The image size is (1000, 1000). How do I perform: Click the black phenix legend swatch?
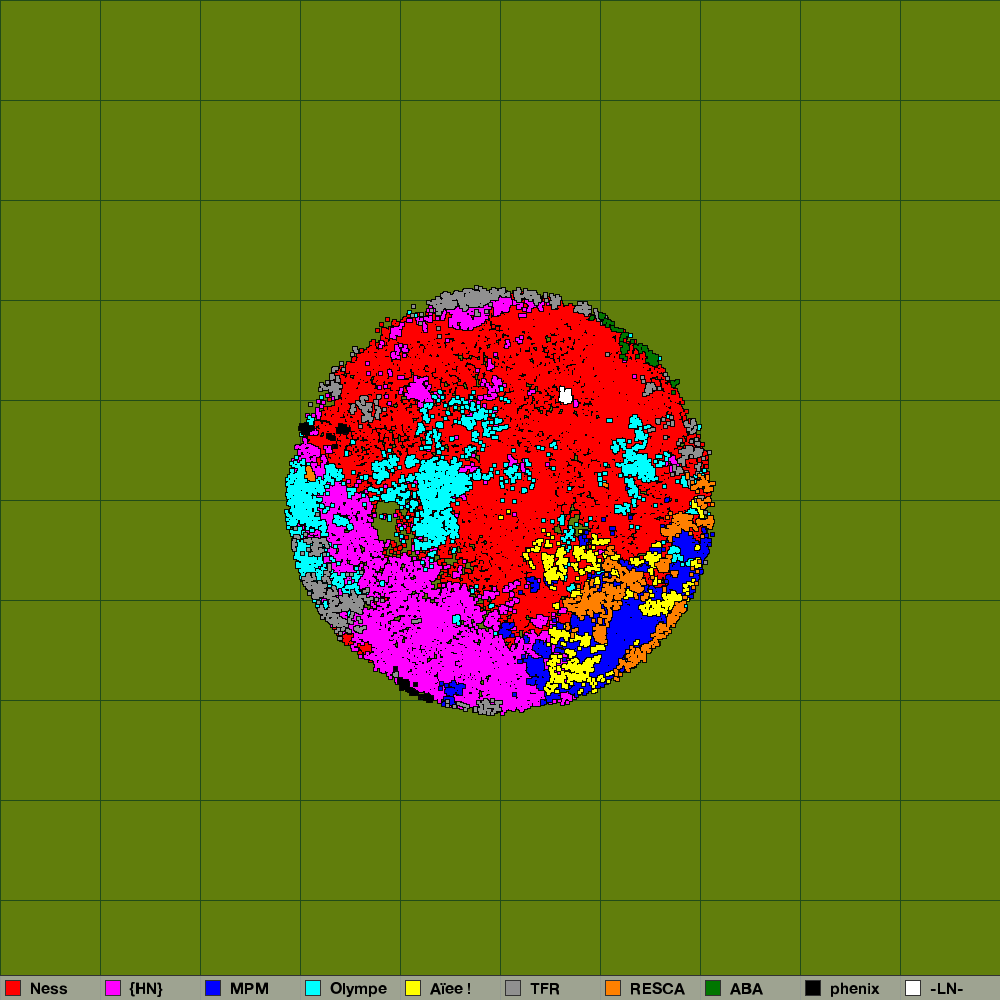(813, 988)
